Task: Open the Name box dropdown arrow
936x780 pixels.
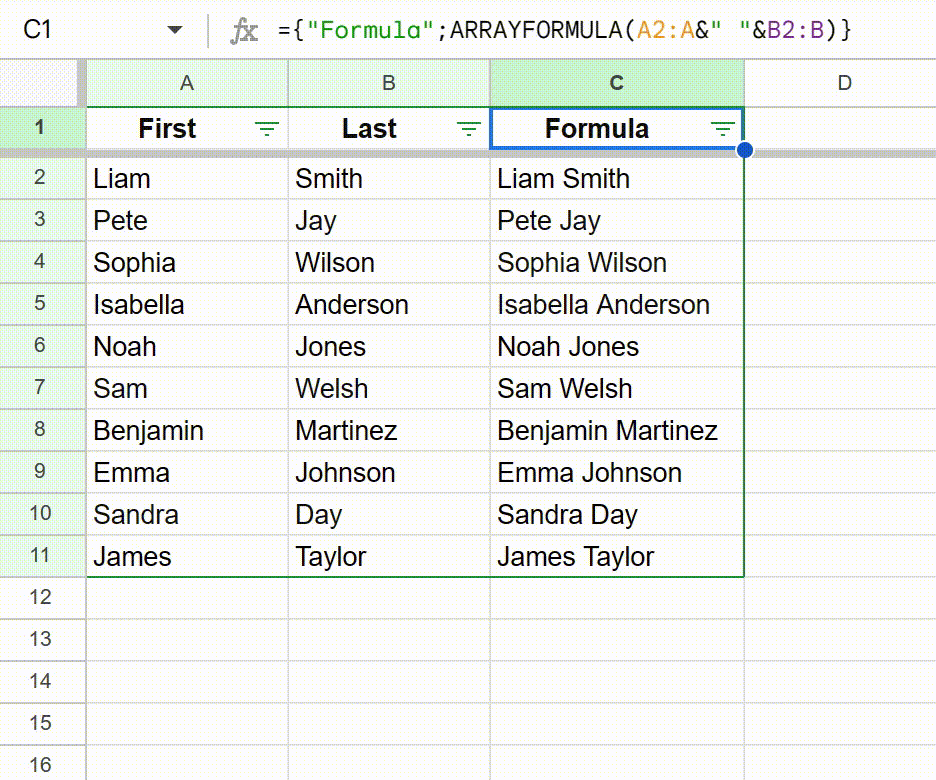Action: click(x=174, y=30)
